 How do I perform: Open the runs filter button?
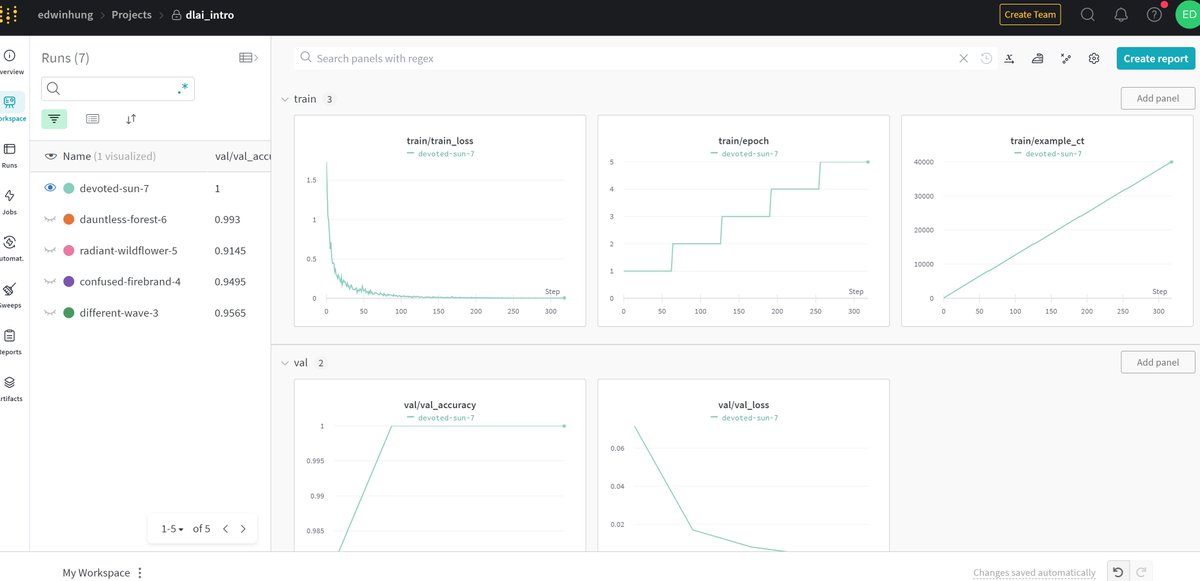(54, 118)
